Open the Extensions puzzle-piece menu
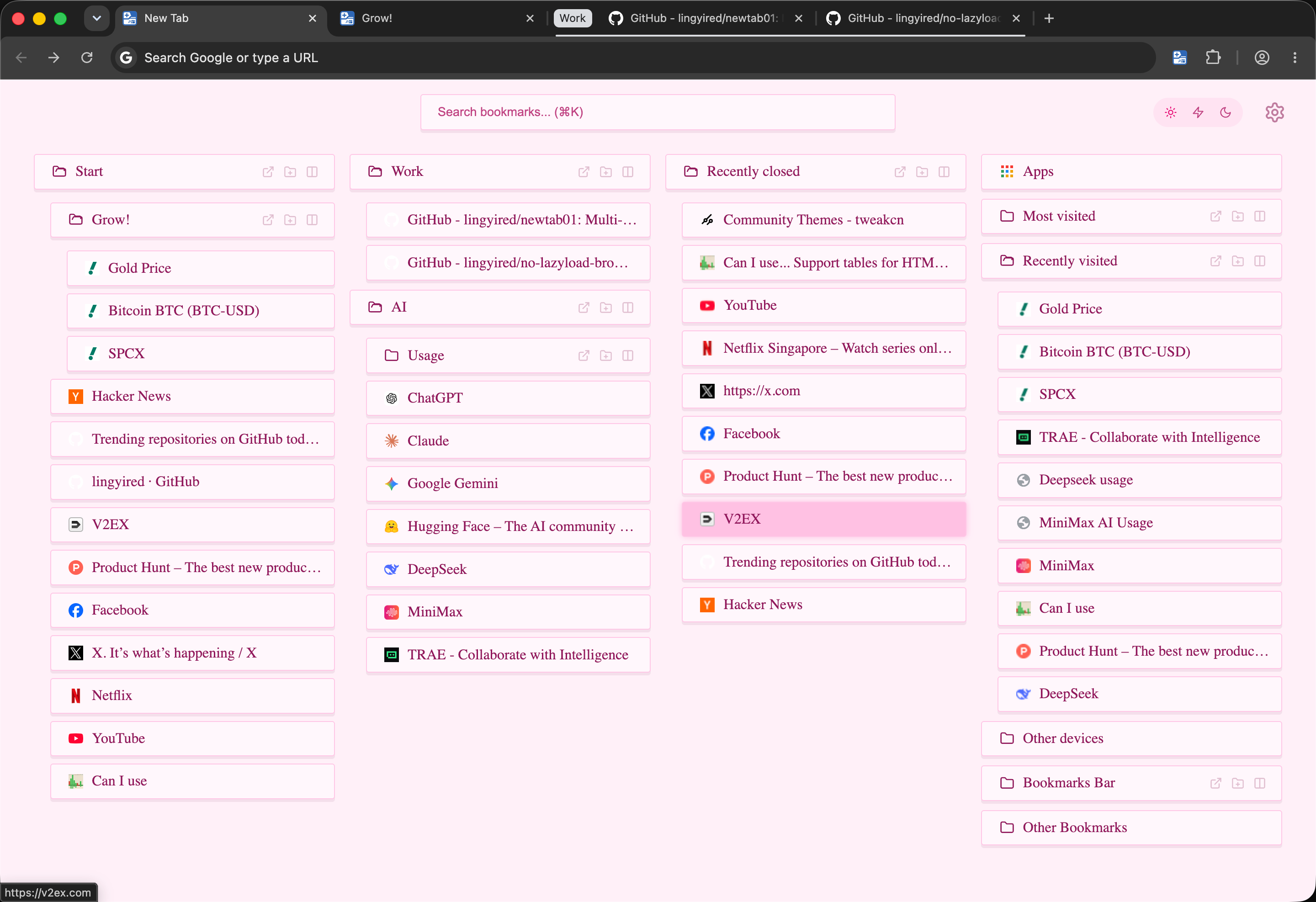Image resolution: width=1316 pixels, height=902 pixels. click(x=1213, y=57)
